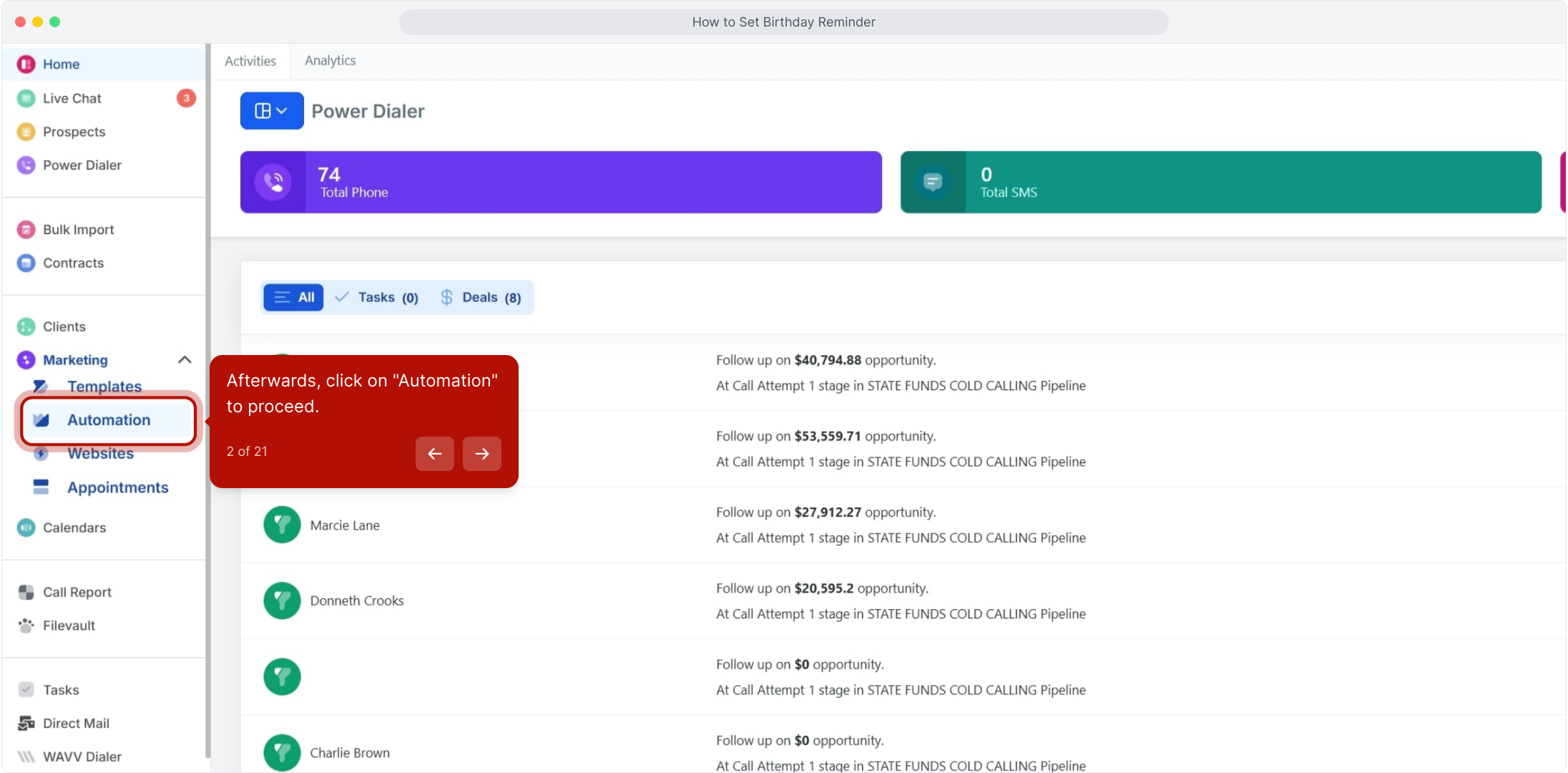Image resolution: width=1568 pixels, height=773 pixels.
Task: Open Live Chat from its chat icon
Action: click(26, 98)
